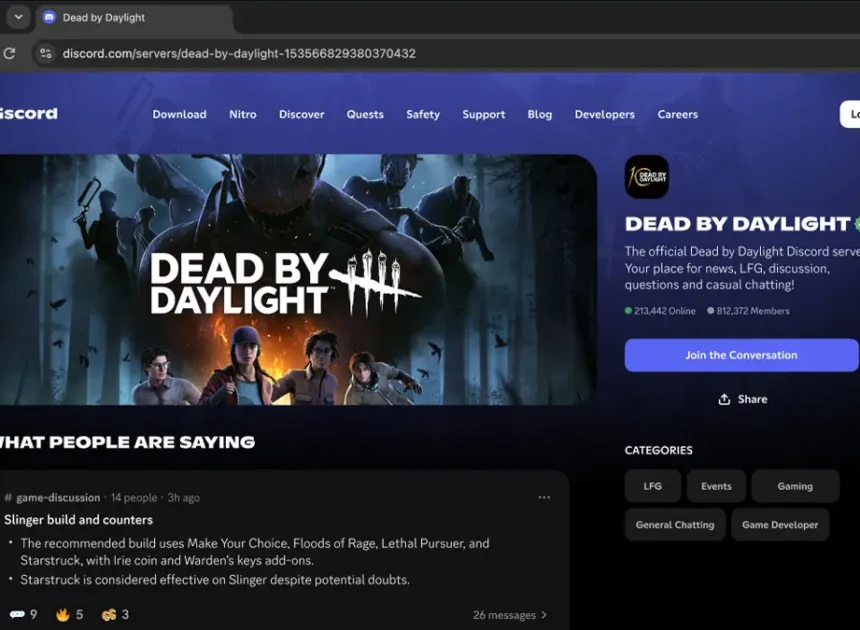Open the Download nav item

click(x=179, y=114)
